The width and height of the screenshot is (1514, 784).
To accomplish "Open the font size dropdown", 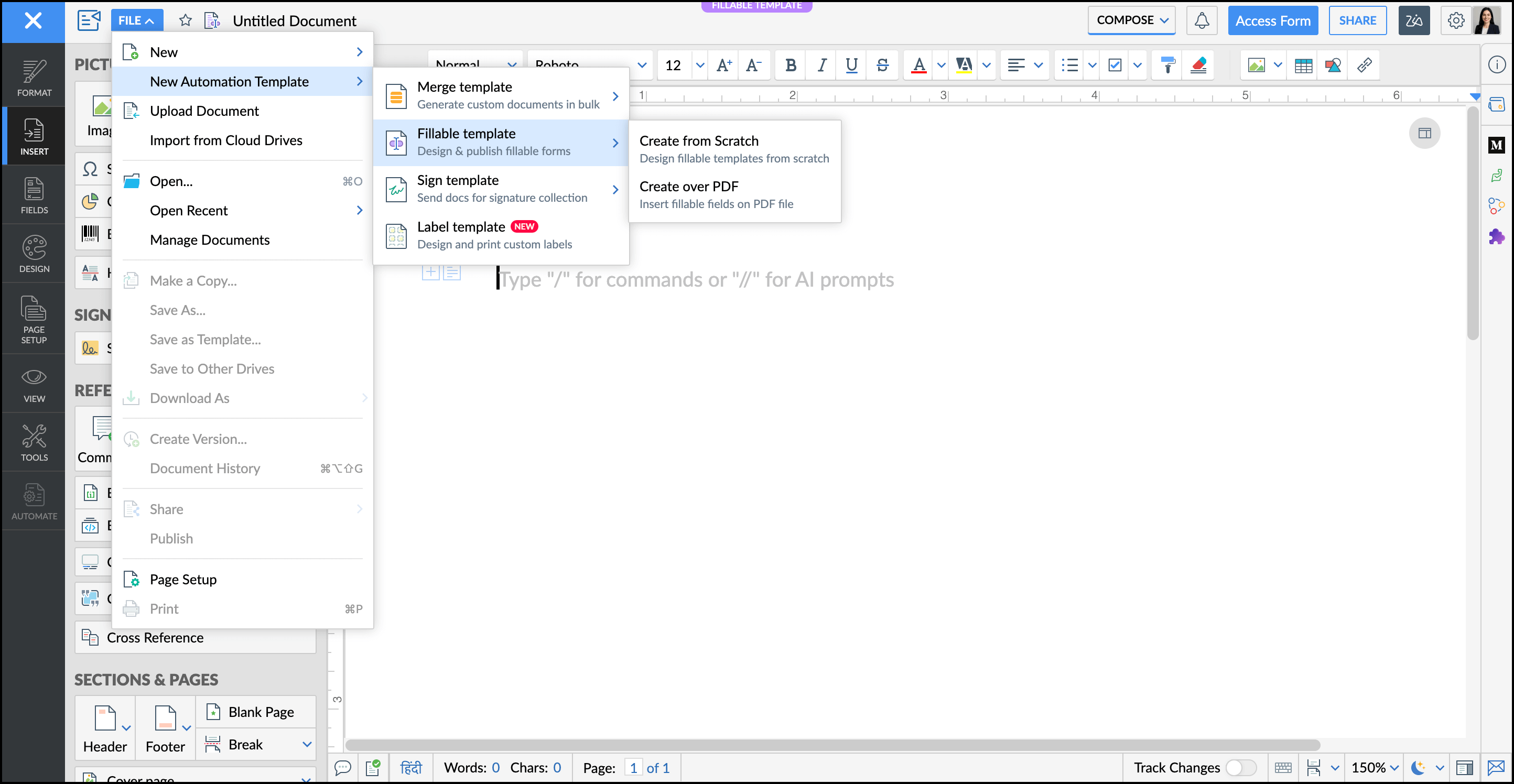I will point(699,65).
